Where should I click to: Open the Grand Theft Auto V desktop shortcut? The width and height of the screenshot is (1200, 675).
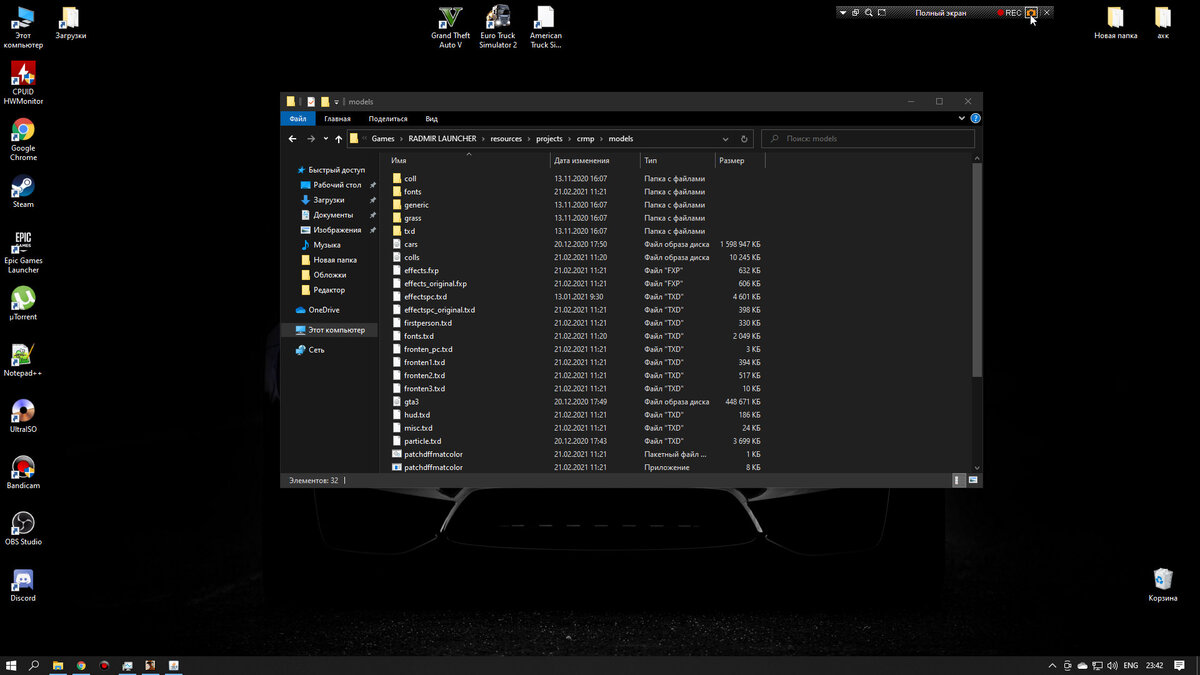point(450,27)
